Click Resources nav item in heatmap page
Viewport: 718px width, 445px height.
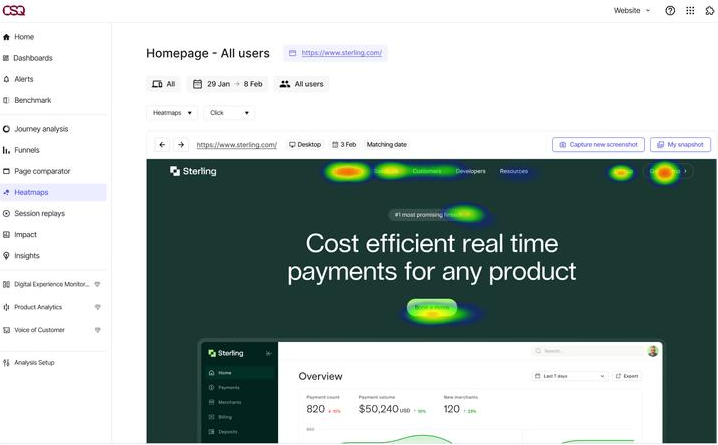click(513, 171)
